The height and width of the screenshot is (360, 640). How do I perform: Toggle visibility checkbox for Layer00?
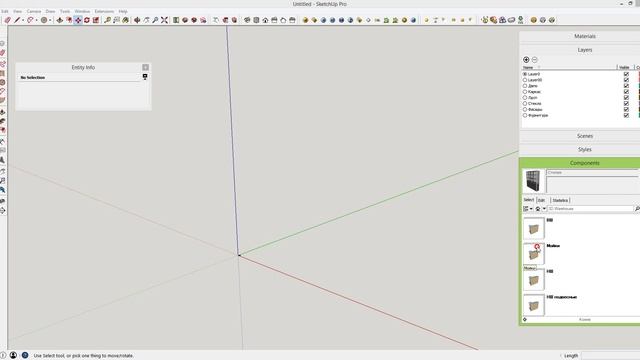(x=626, y=80)
